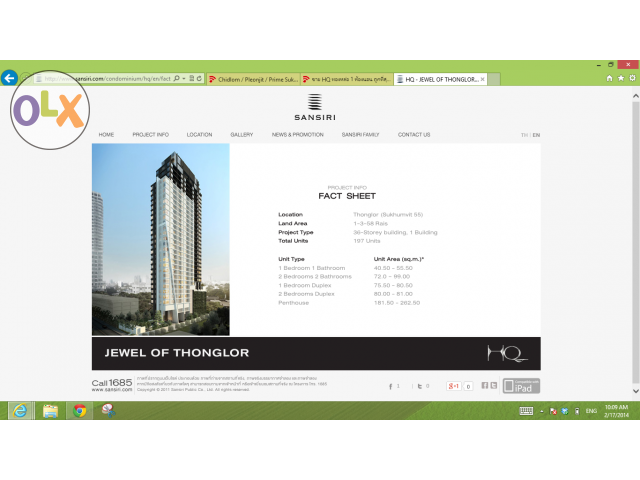This screenshot has height=480, width=640.
Task: Open the PROJECT INFO menu
Action: tap(150, 134)
